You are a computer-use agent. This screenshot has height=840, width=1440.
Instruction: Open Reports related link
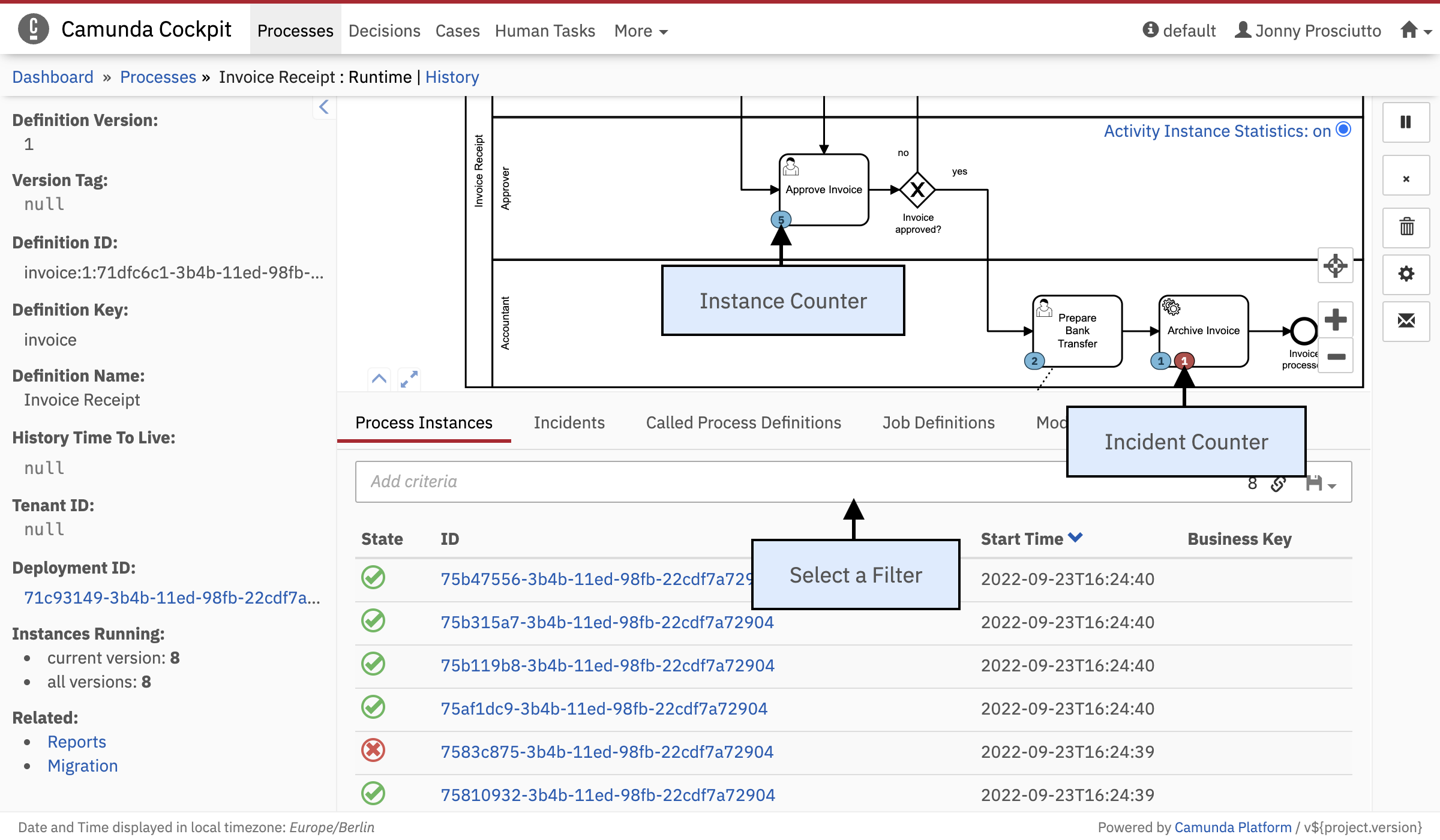pos(77,742)
